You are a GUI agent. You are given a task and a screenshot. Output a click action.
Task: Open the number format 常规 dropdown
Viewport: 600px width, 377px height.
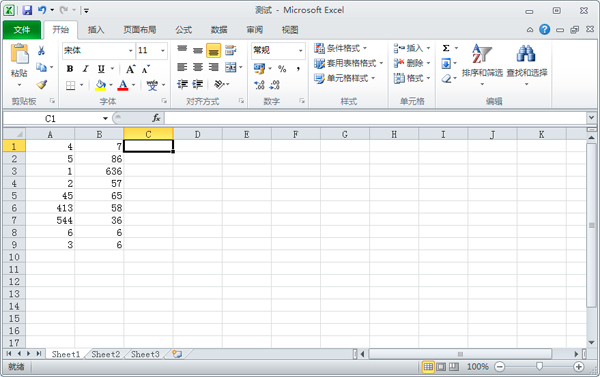tap(300, 51)
